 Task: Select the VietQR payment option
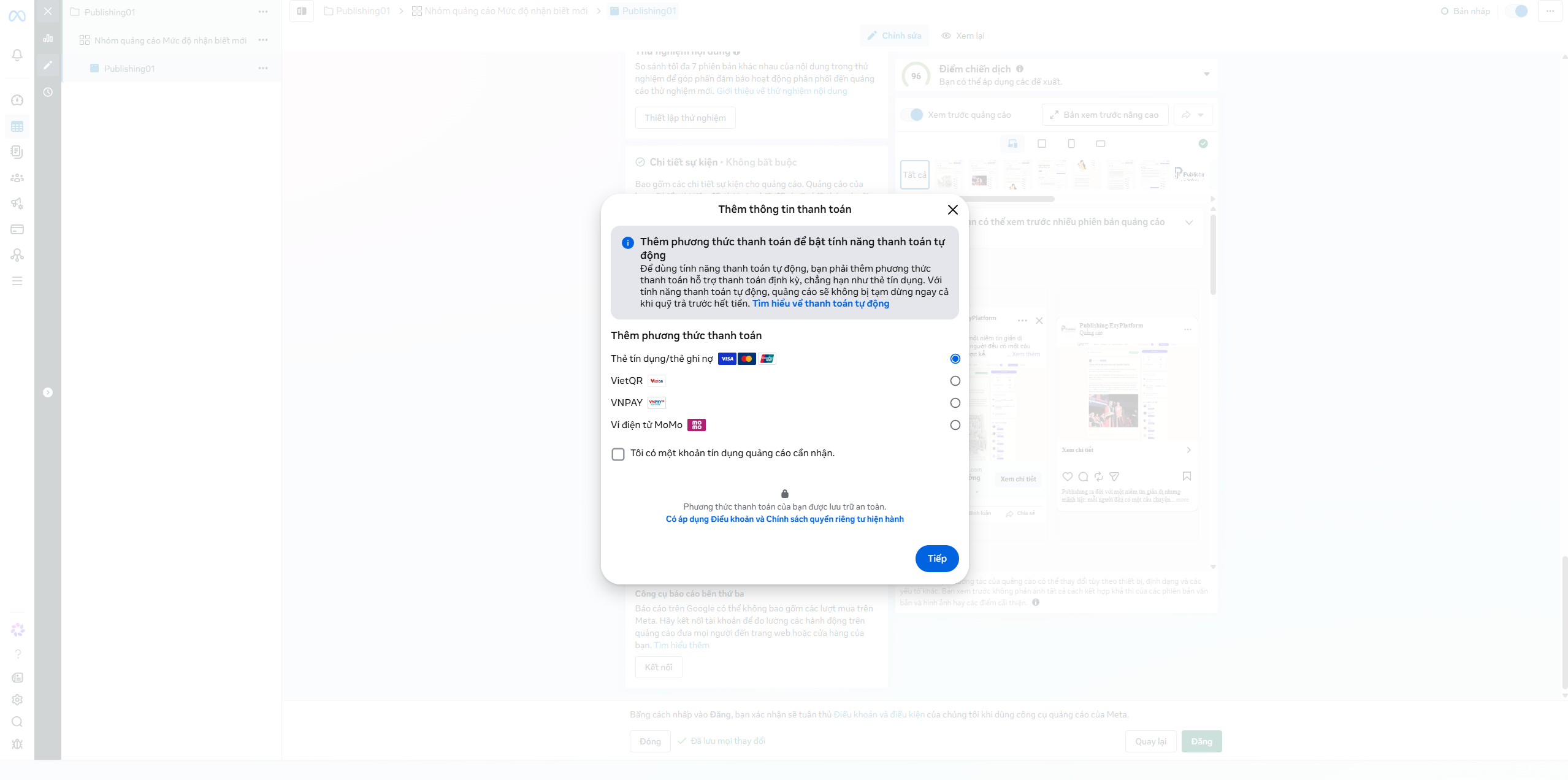[x=955, y=381]
